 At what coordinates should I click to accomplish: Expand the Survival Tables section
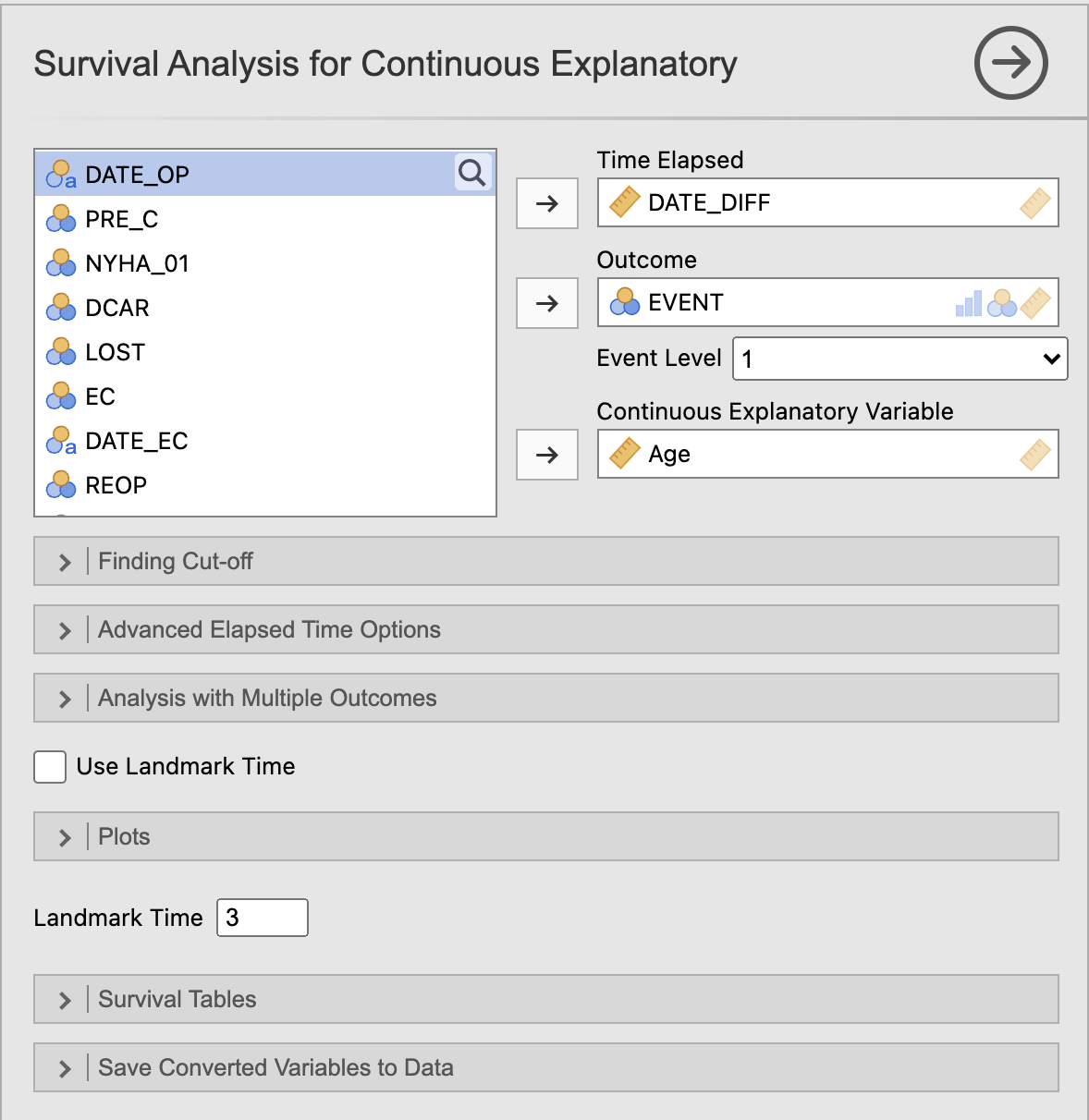click(546, 999)
